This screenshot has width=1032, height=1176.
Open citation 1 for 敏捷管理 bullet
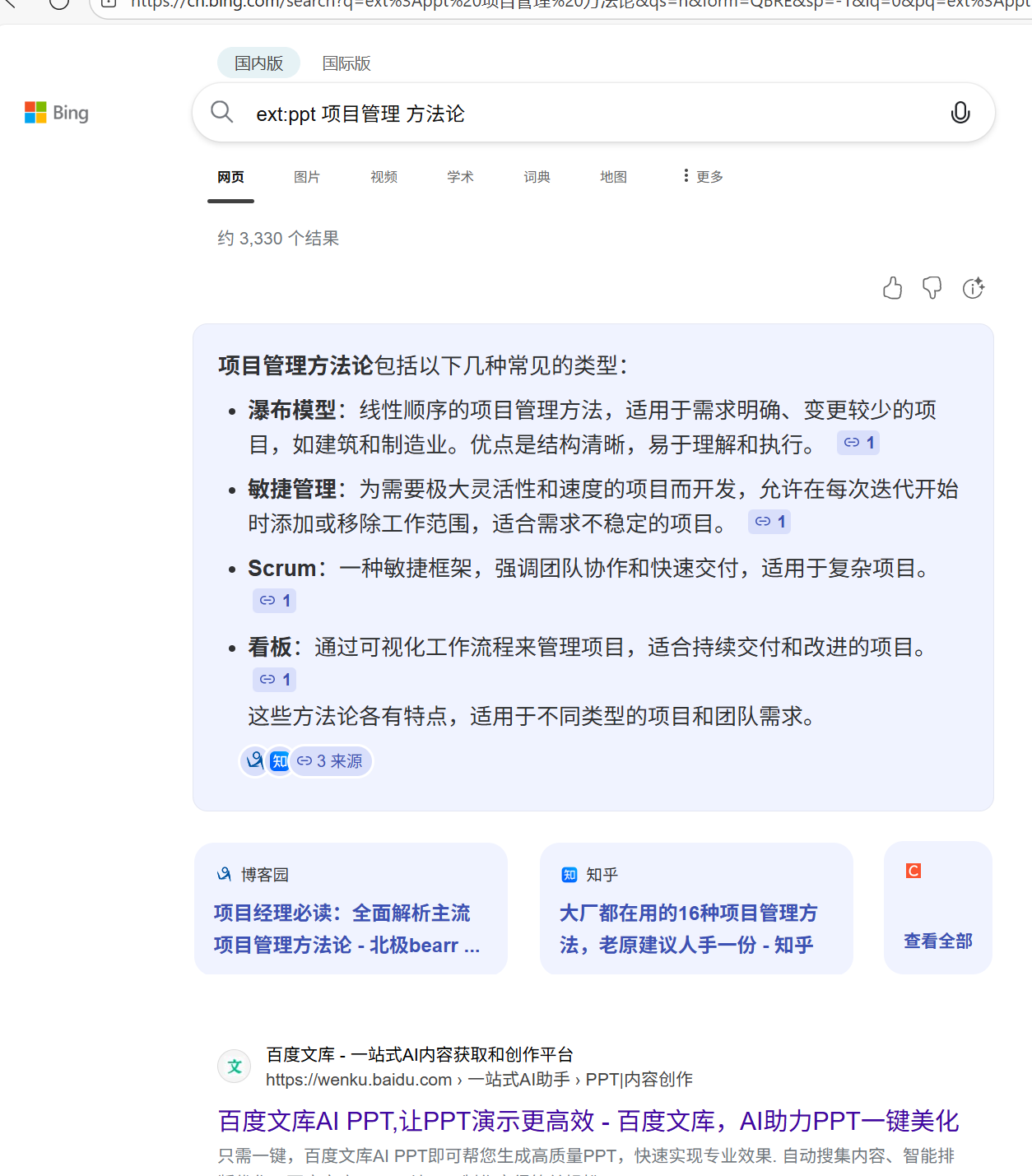click(x=769, y=522)
